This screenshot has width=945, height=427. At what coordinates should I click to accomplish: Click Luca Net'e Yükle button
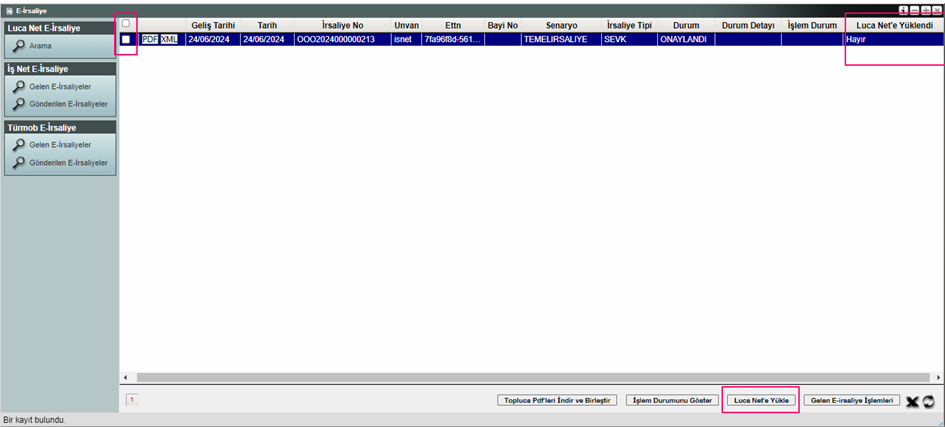point(761,401)
